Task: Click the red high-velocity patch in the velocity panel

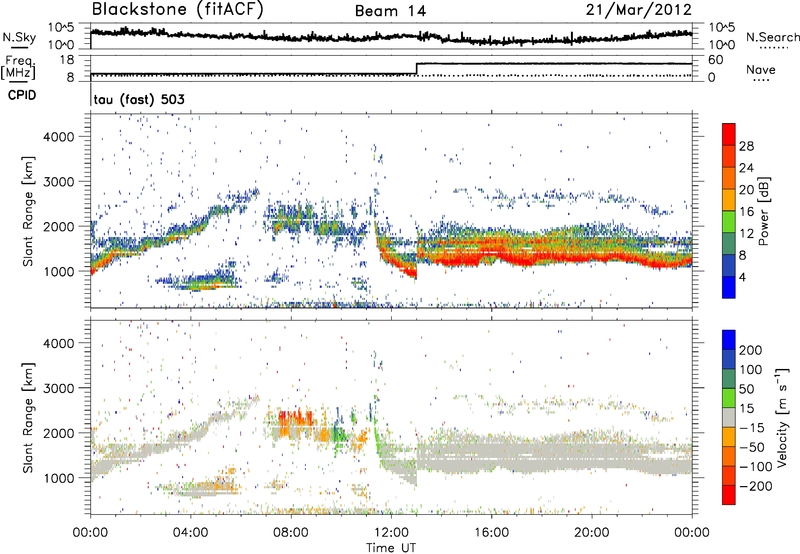Action: pos(295,418)
